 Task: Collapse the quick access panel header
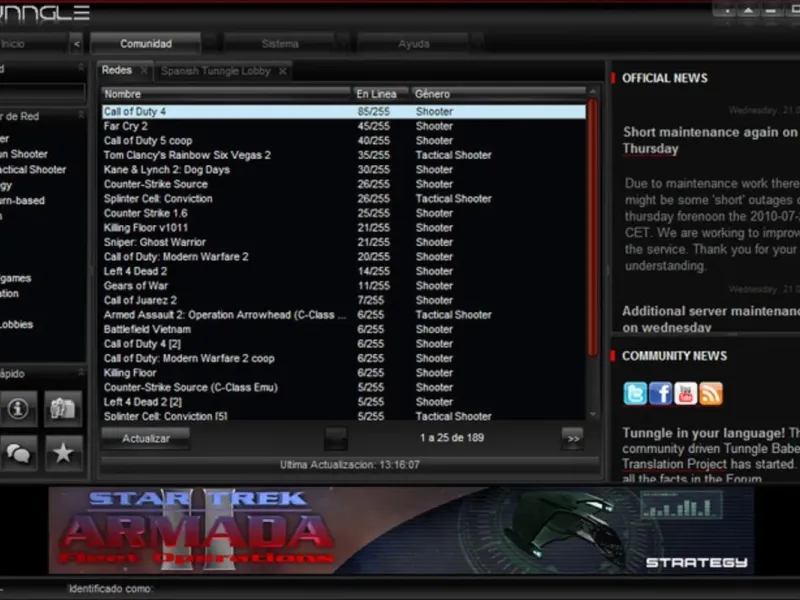coord(81,373)
